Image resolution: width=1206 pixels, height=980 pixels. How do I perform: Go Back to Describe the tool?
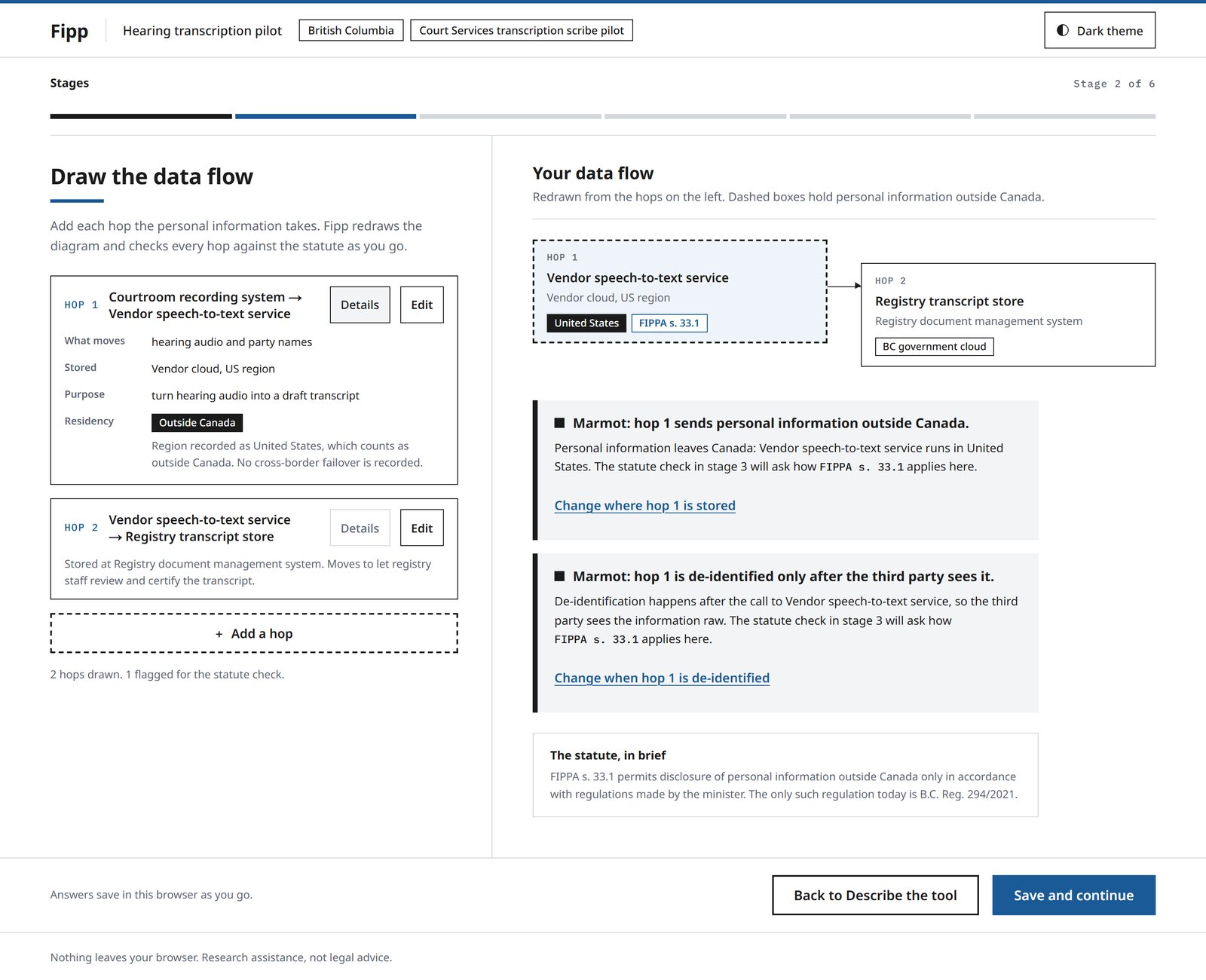click(x=875, y=895)
